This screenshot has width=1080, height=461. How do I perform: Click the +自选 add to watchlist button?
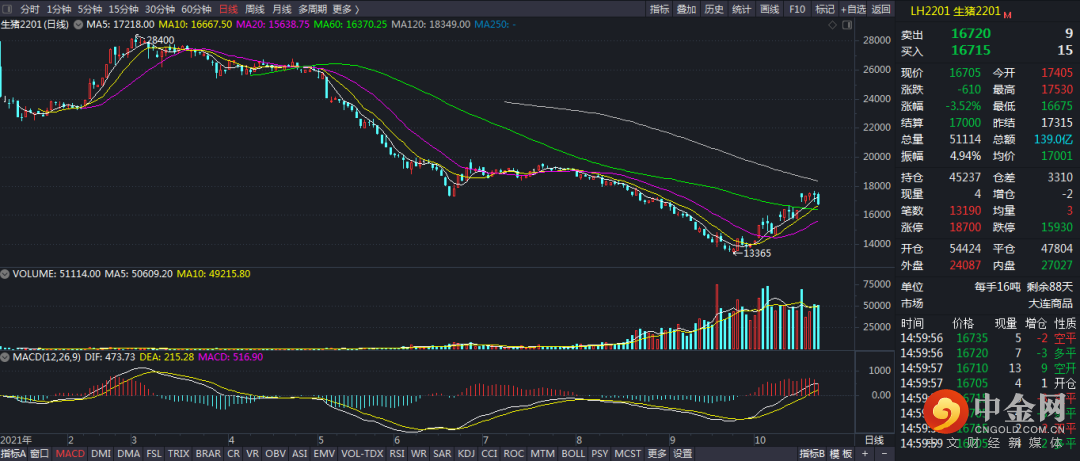(852, 8)
